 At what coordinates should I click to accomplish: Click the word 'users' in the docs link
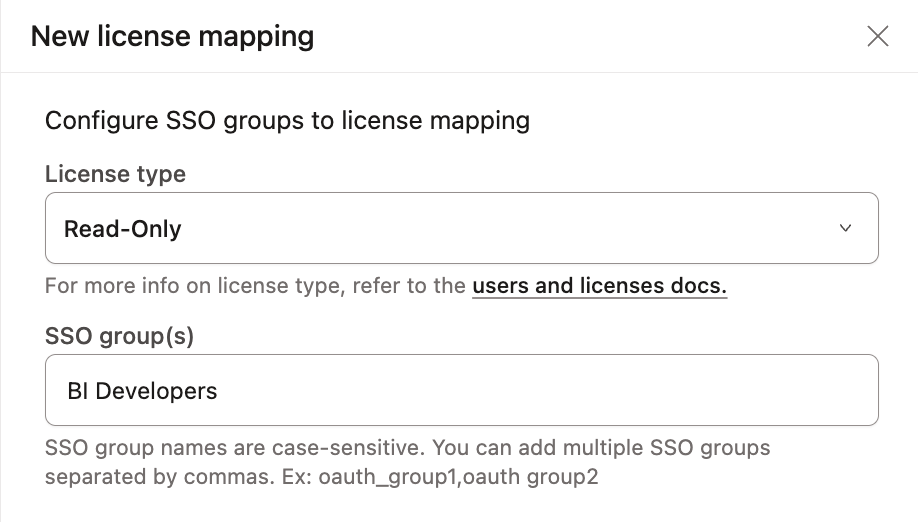pyautogui.click(x=500, y=287)
